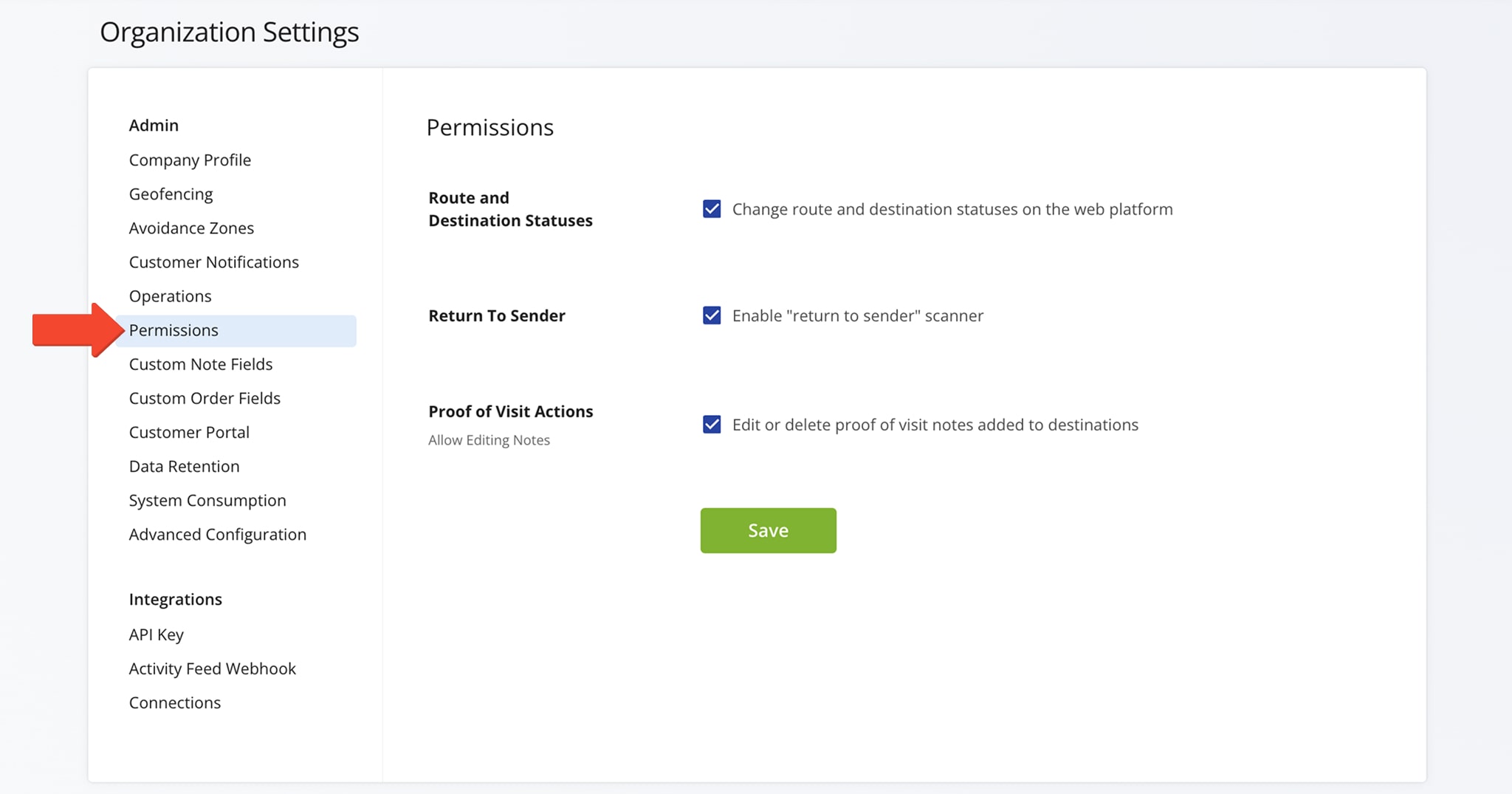Click the green Save button
The image size is (1512, 794).
click(768, 530)
